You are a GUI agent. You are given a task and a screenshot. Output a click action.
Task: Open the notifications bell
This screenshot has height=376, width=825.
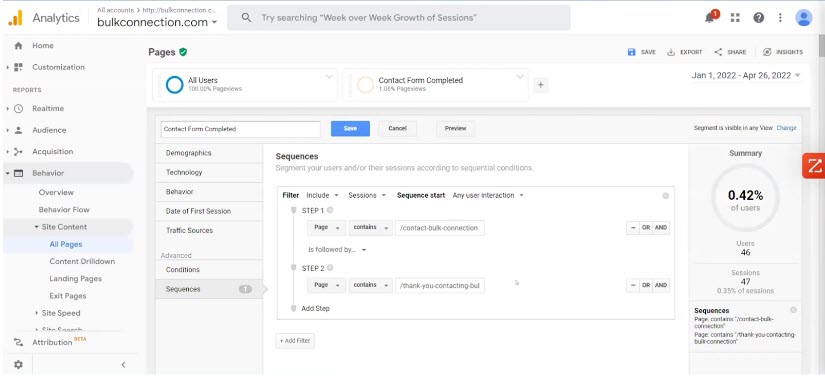click(710, 17)
